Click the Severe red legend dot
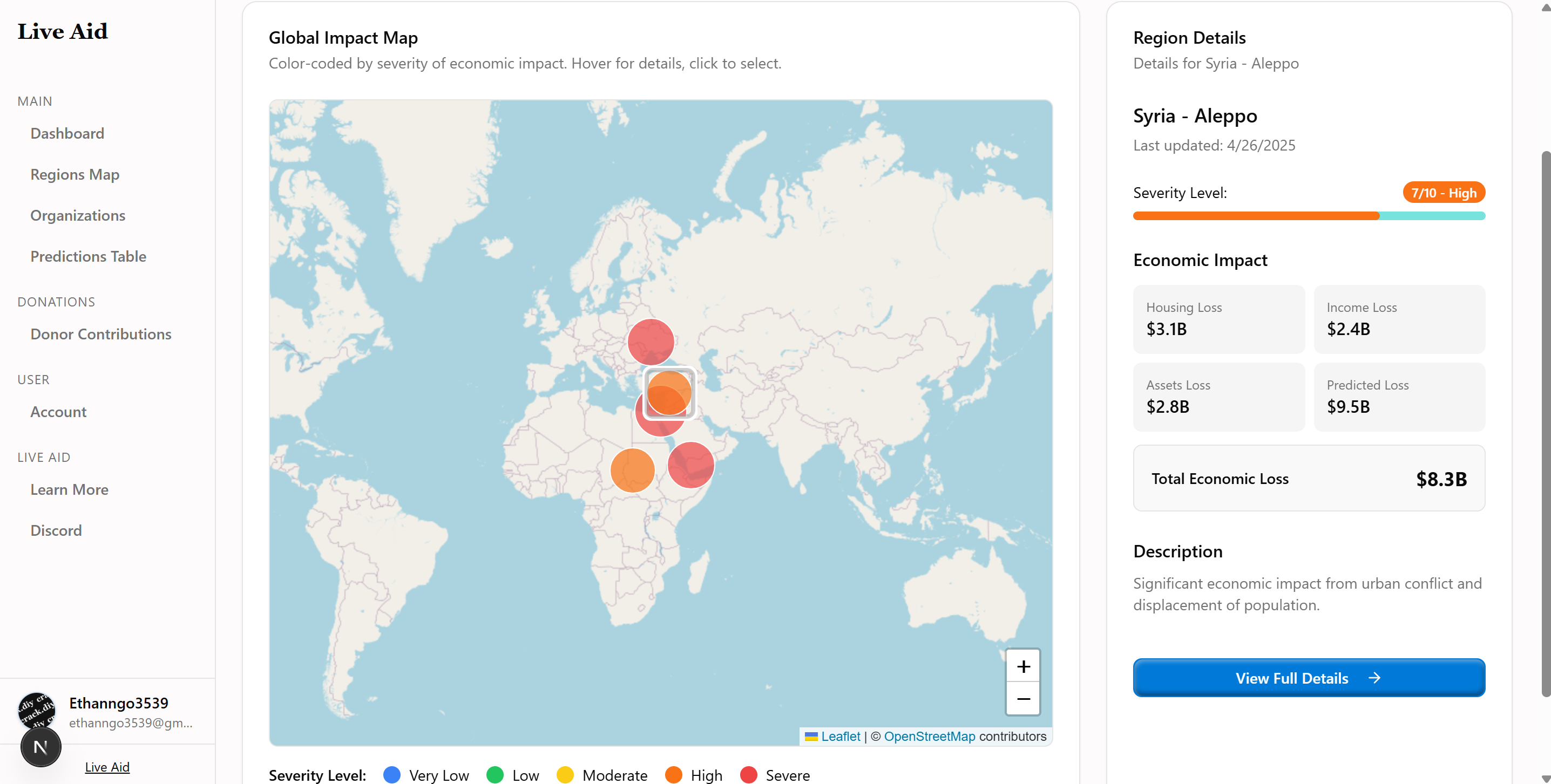The image size is (1551, 784). (x=748, y=774)
